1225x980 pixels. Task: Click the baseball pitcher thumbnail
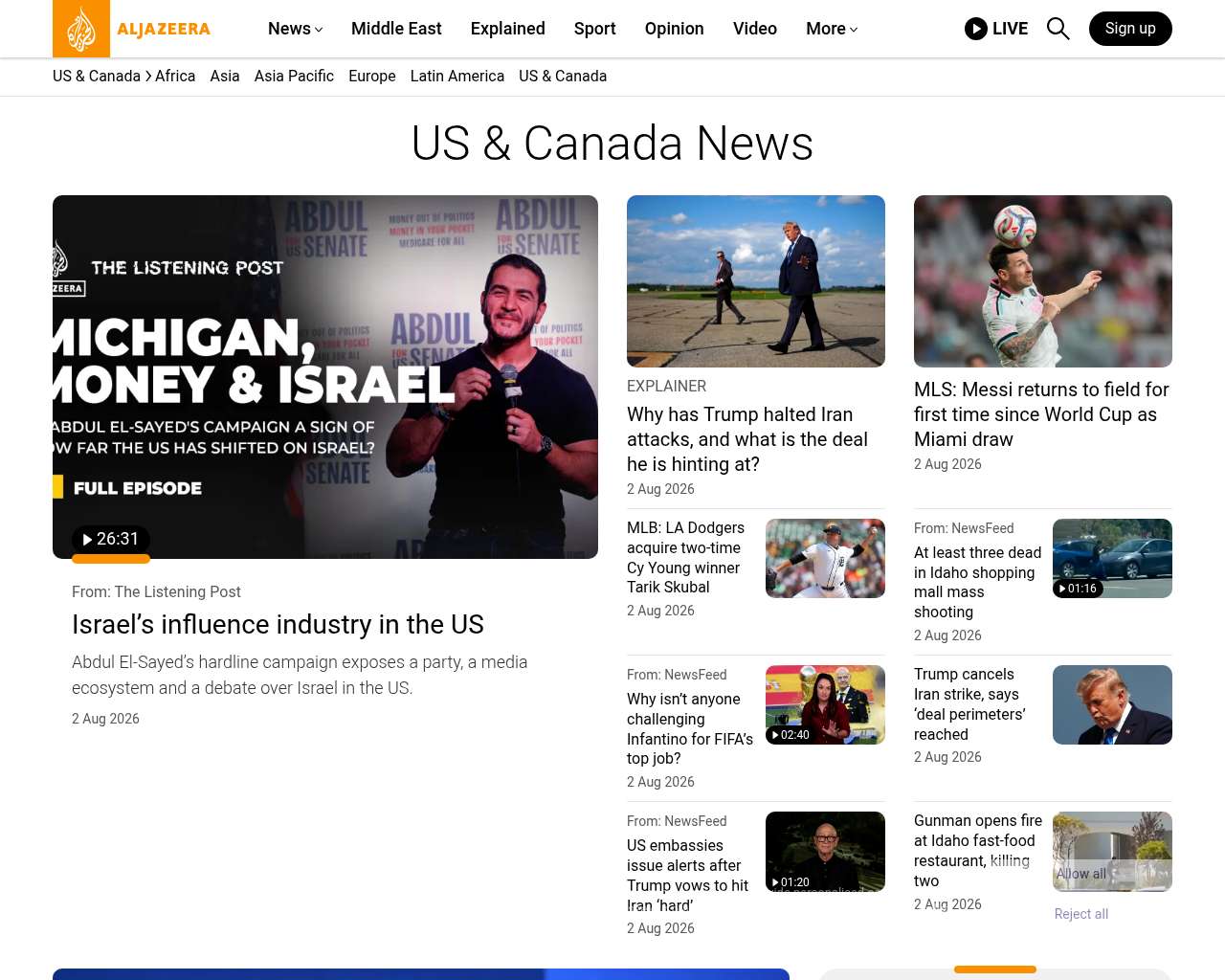tap(825, 558)
